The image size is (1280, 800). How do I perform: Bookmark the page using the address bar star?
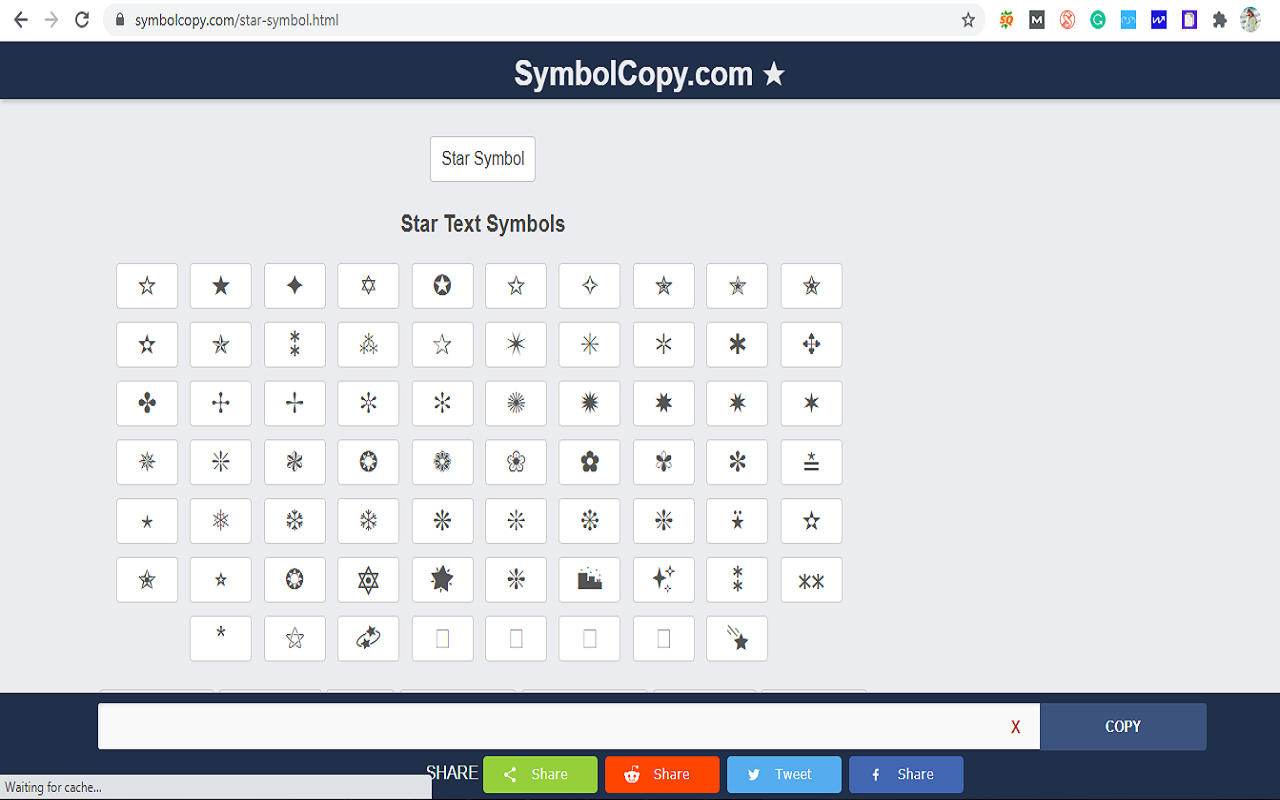[967, 18]
